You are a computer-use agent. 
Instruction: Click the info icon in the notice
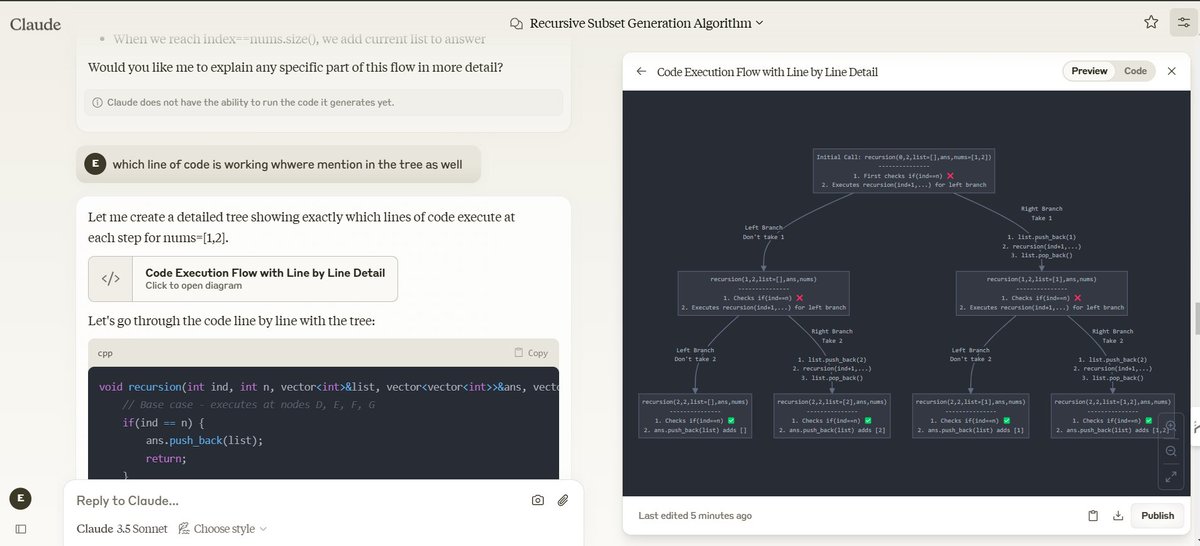[97, 103]
